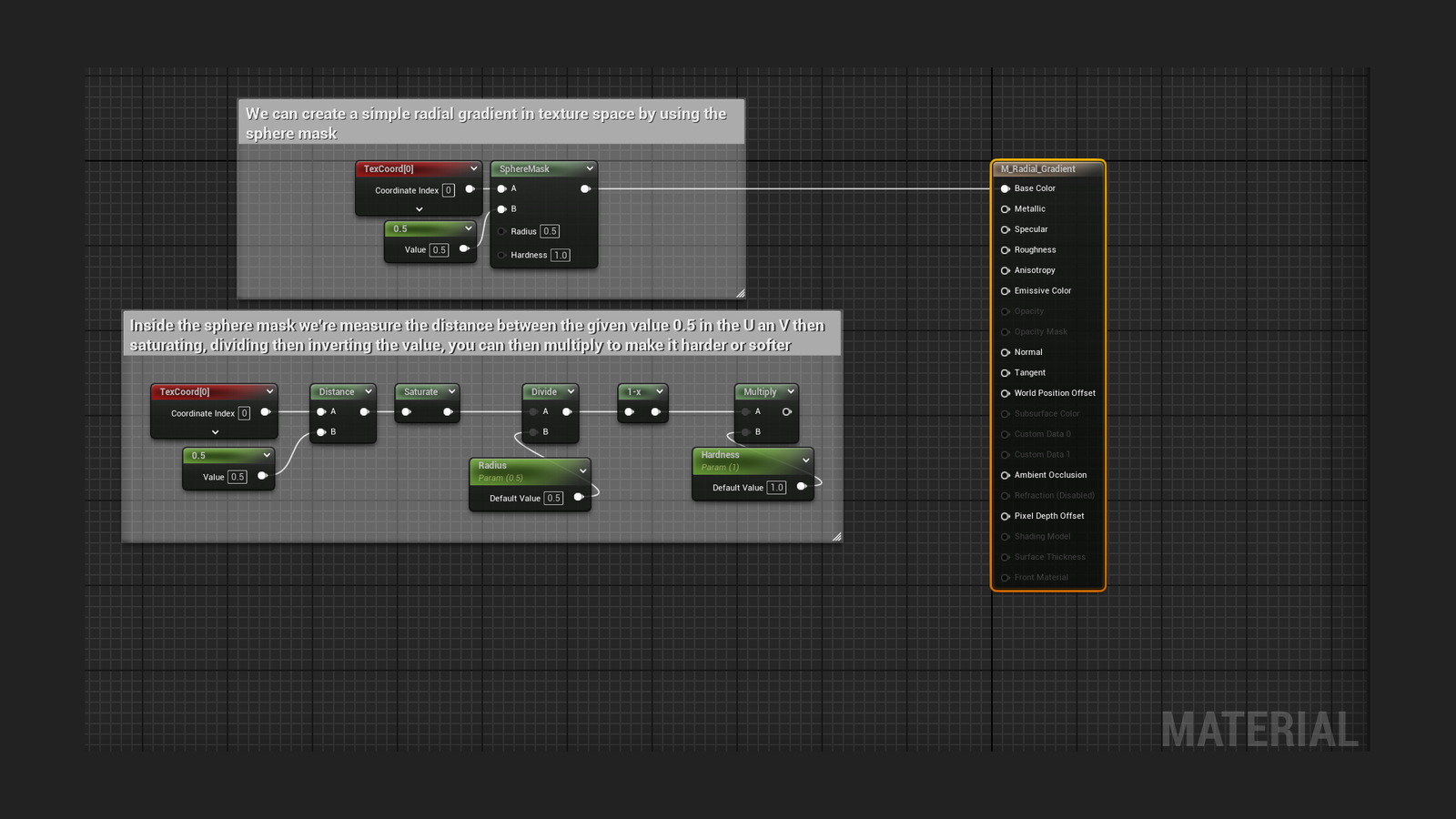Click the Hardness value field on SphereMask
The width and height of the screenshot is (1456, 819).
click(x=561, y=256)
